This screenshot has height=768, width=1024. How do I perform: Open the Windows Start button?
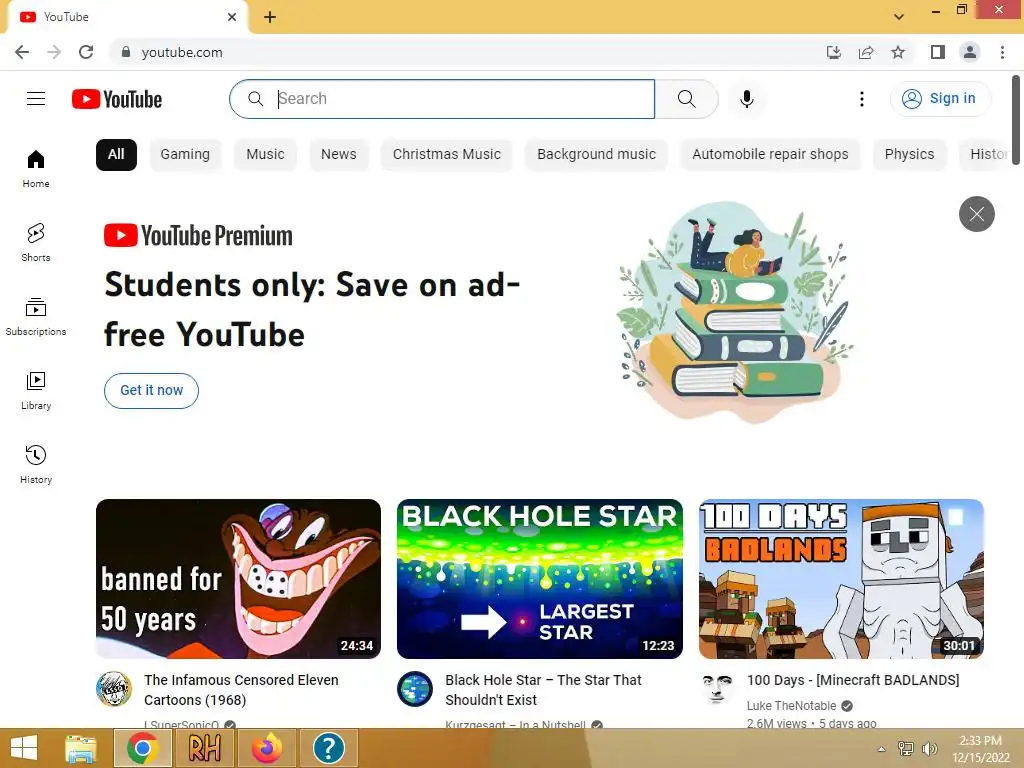coord(24,748)
